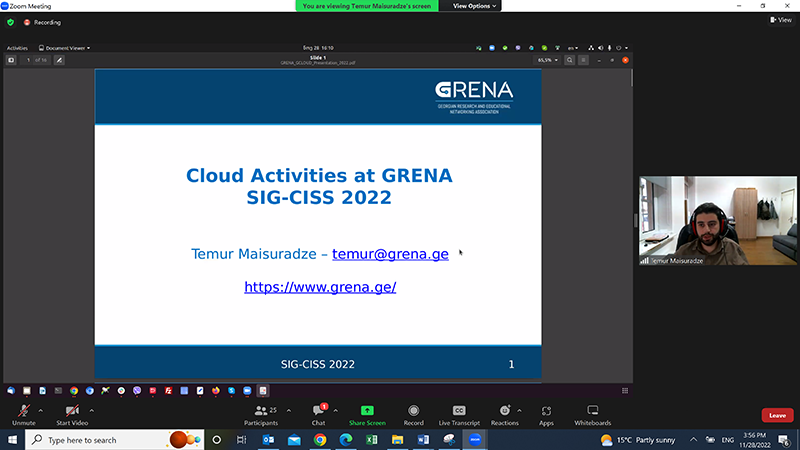Expand chat options arrow
Screen dimensions: 800x450
(336, 410)
